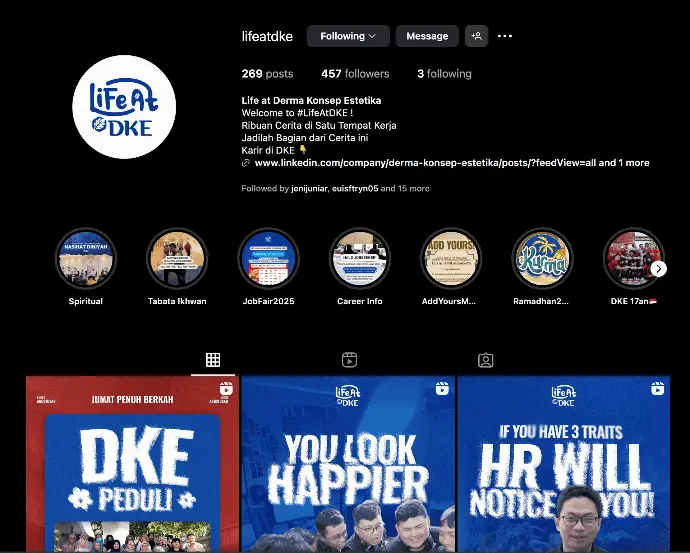Click the add similar accounts person icon

tap(476, 36)
